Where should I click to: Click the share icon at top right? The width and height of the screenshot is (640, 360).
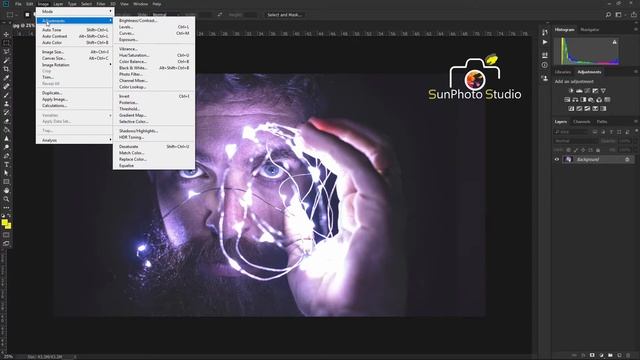point(634,15)
